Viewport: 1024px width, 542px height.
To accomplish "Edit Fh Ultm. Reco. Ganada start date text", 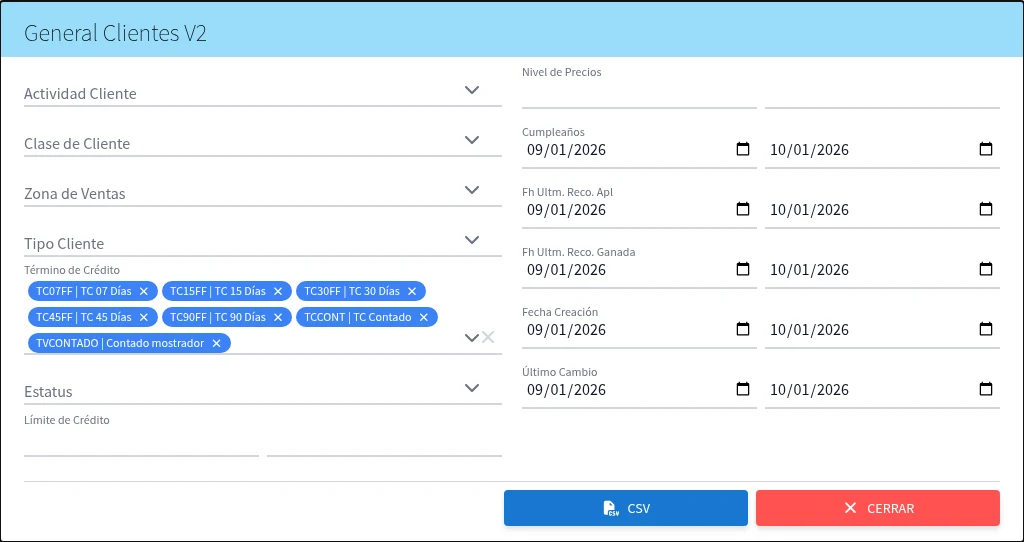I will 566,270.
